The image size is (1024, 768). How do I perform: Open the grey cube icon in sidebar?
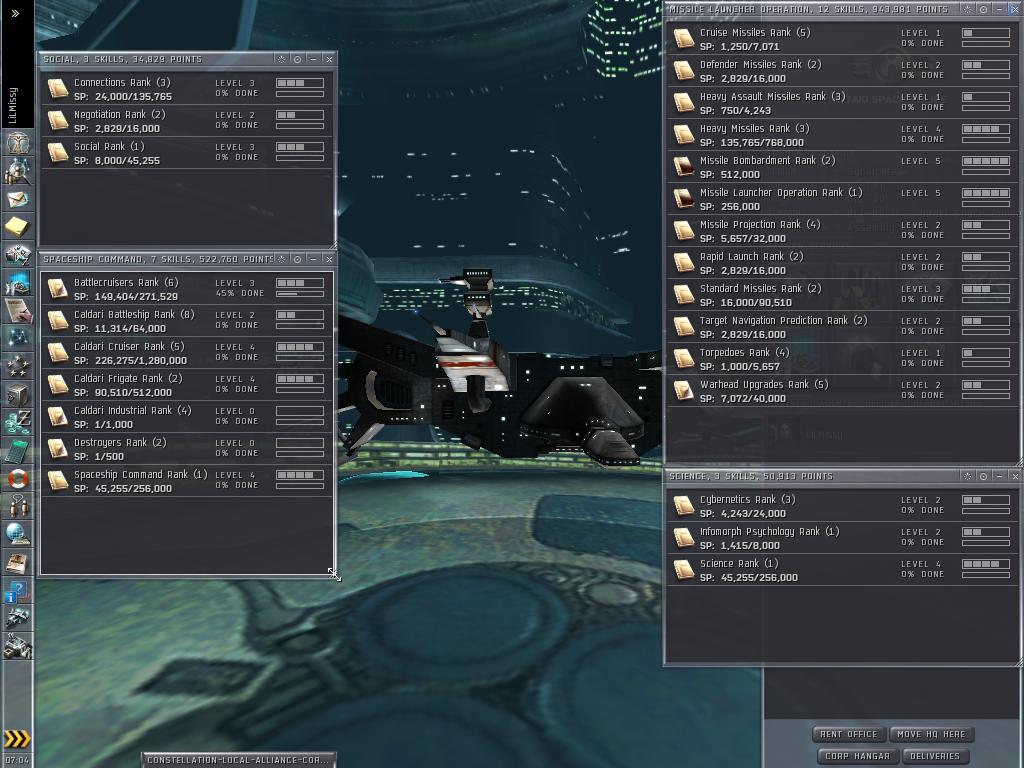pyautogui.click(x=17, y=394)
